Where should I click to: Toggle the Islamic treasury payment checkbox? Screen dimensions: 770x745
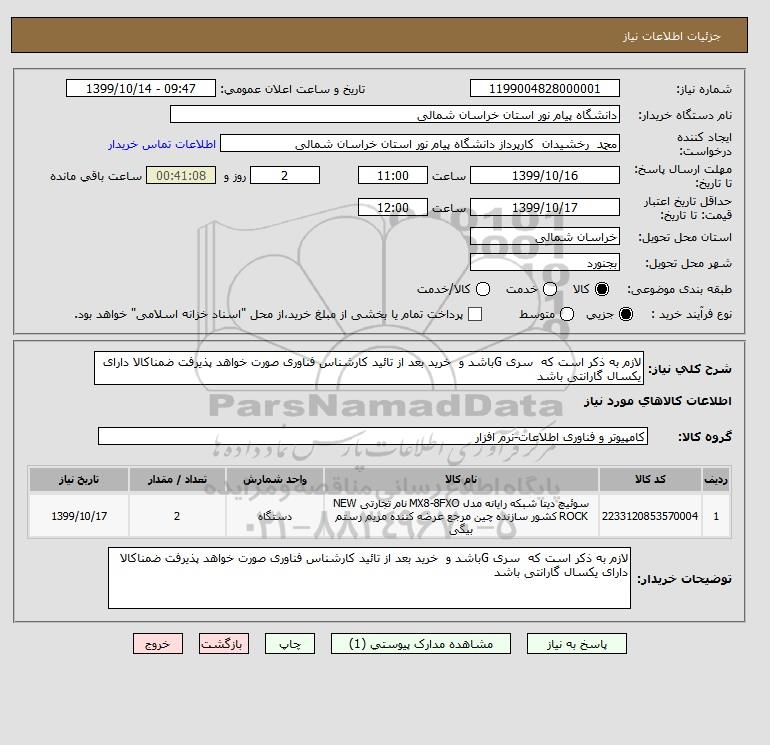(x=475, y=314)
